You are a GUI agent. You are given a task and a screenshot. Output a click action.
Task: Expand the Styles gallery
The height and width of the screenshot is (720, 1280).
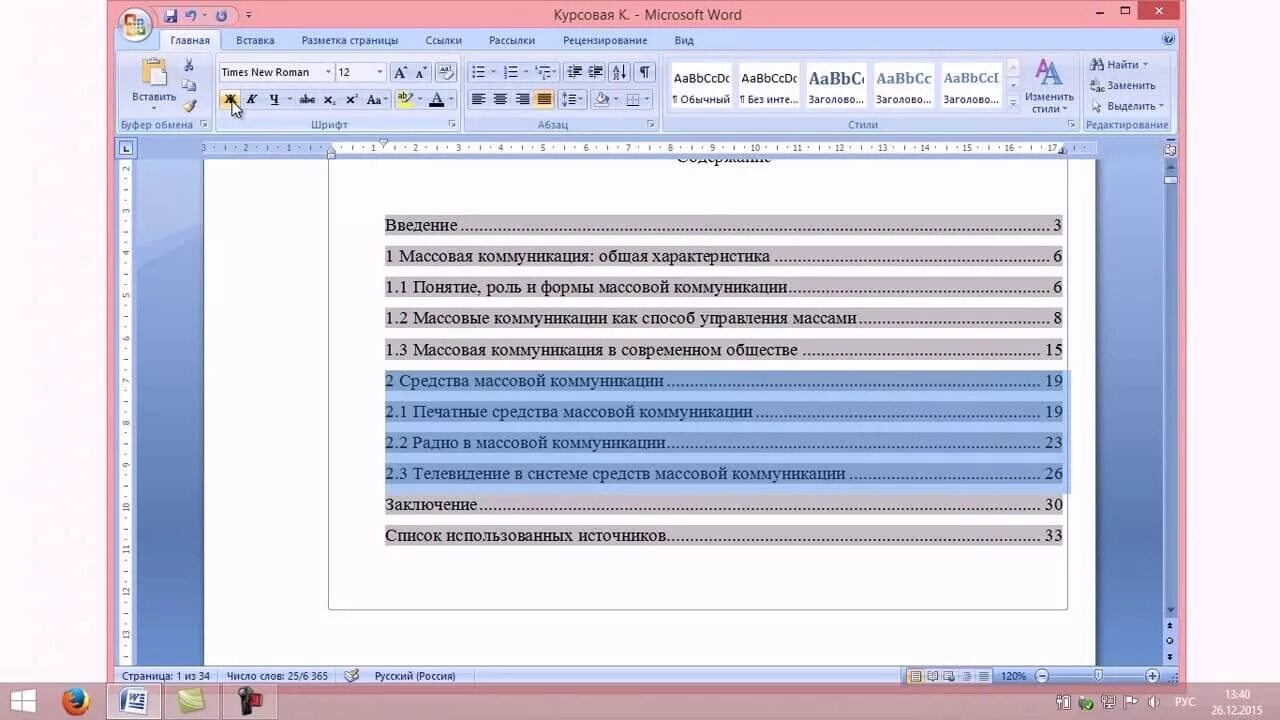(1013, 101)
